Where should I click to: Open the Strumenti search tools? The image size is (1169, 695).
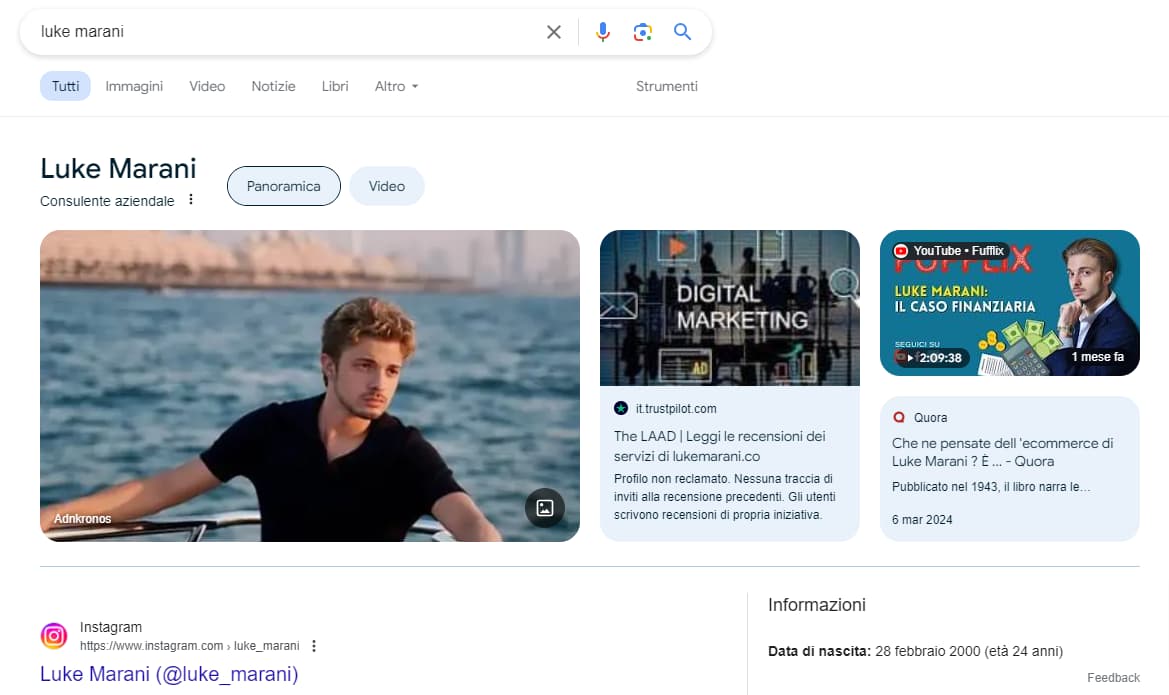(667, 87)
